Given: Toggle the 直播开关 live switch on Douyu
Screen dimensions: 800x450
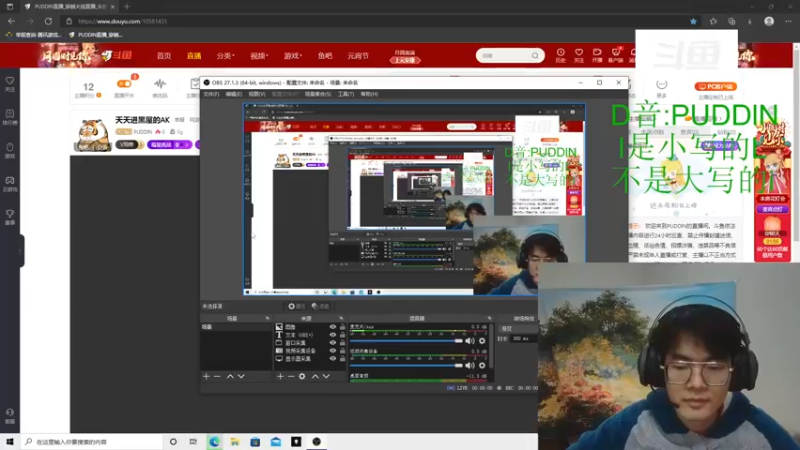Looking at the screenshot, I should (x=124, y=84).
